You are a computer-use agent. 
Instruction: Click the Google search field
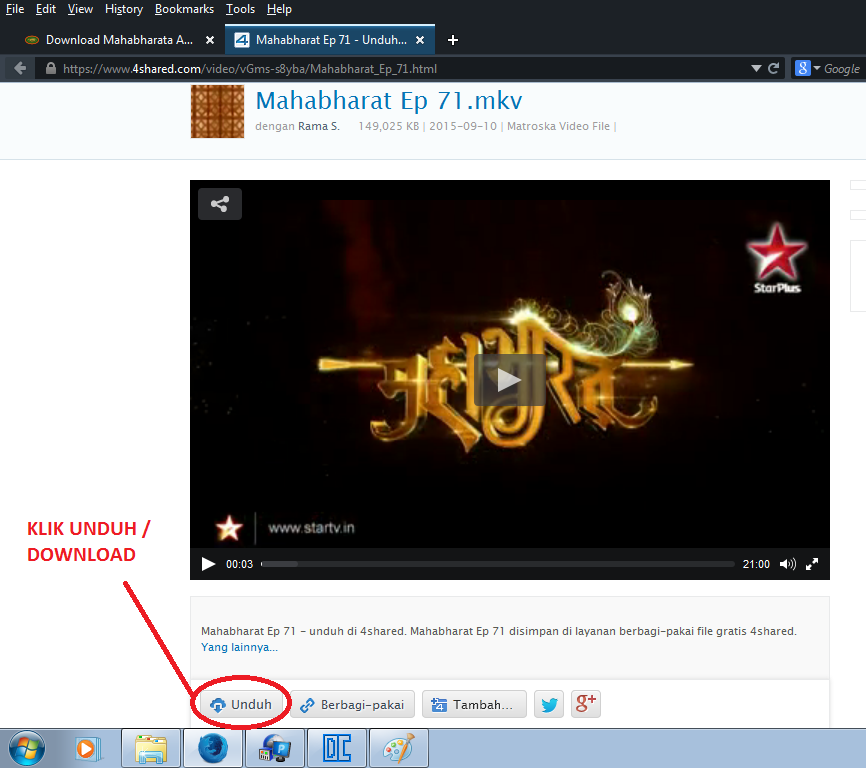[x=843, y=68]
